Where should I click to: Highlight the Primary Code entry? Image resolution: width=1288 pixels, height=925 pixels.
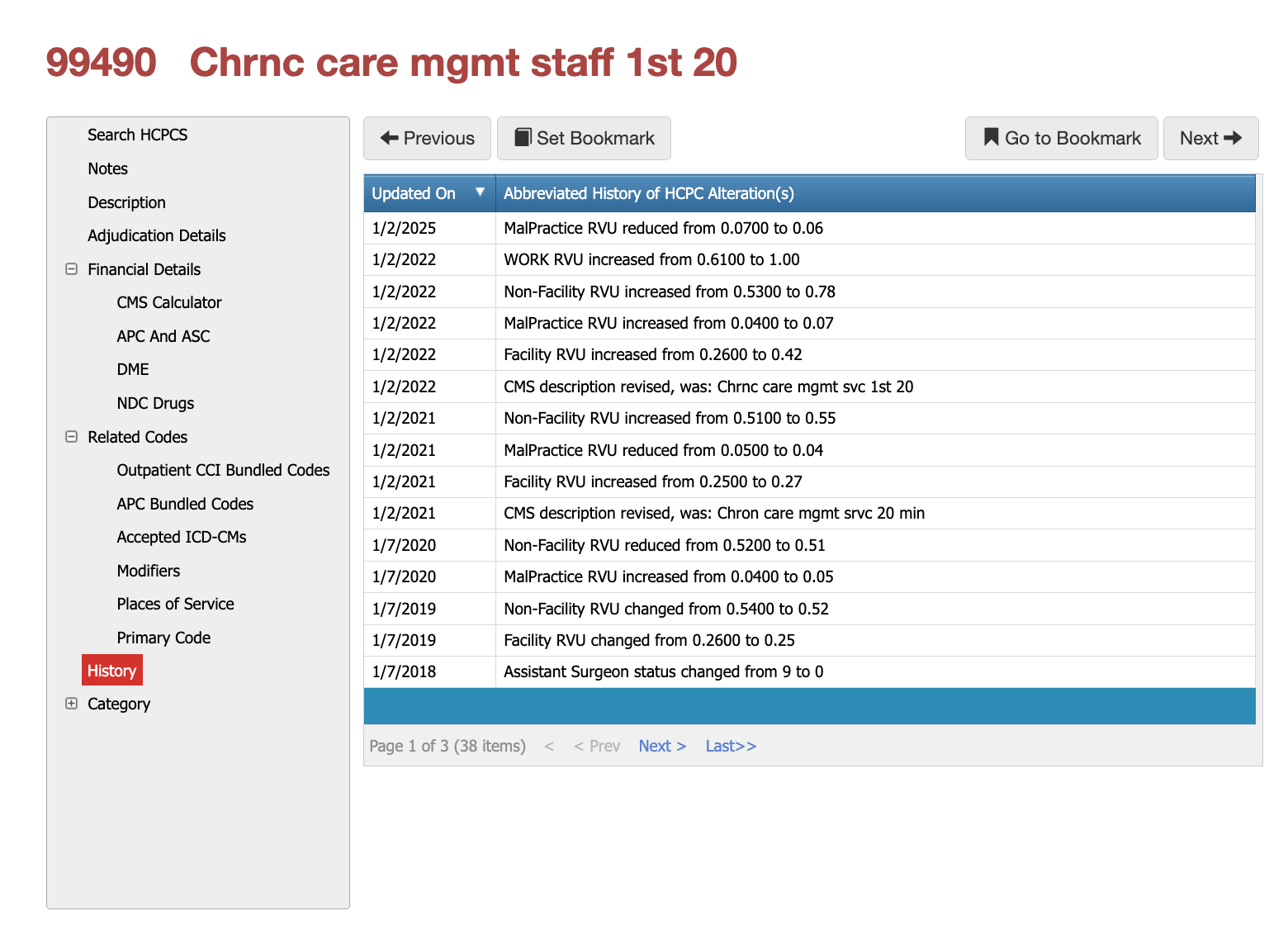[163, 637]
